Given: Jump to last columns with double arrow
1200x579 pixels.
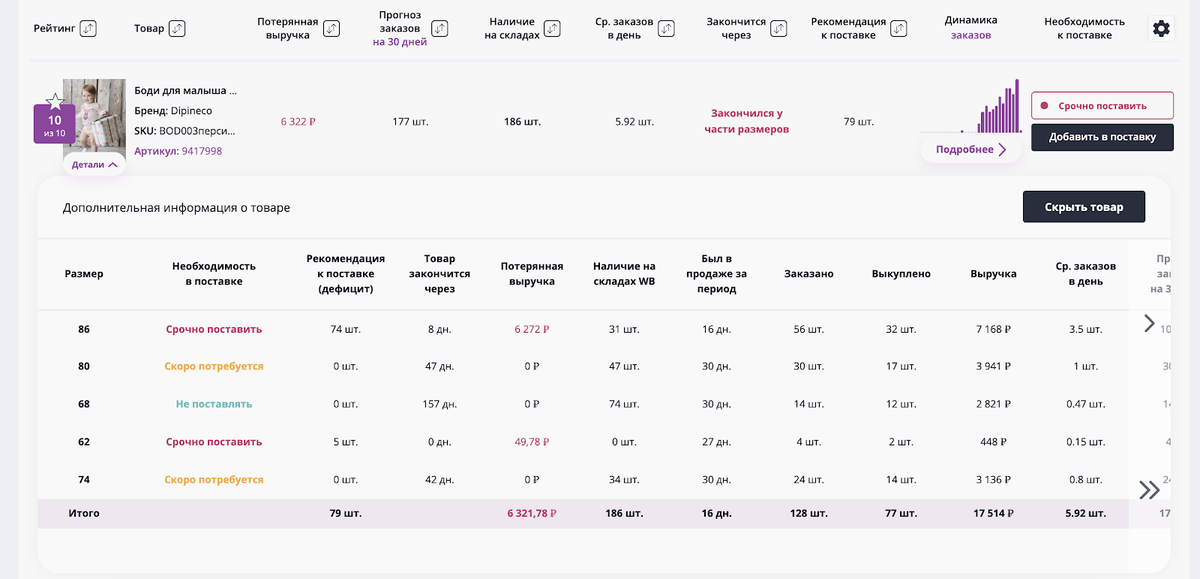Looking at the screenshot, I should coord(1150,489).
